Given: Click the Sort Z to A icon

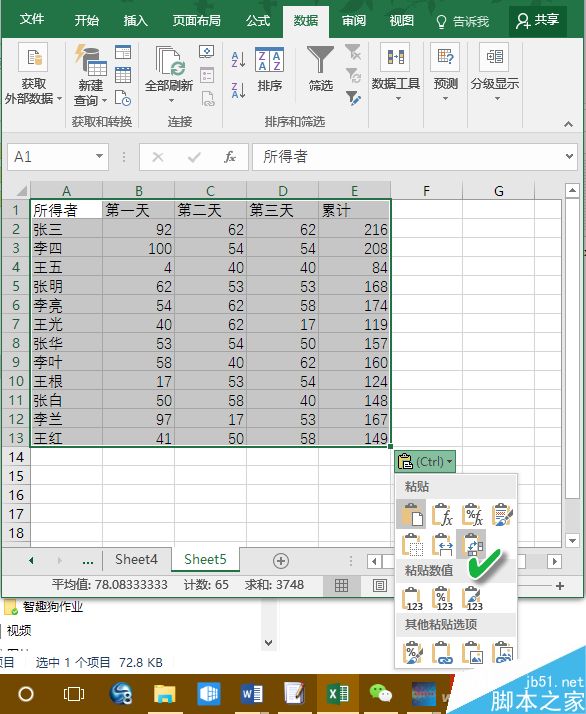Looking at the screenshot, I should [x=238, y=90].
